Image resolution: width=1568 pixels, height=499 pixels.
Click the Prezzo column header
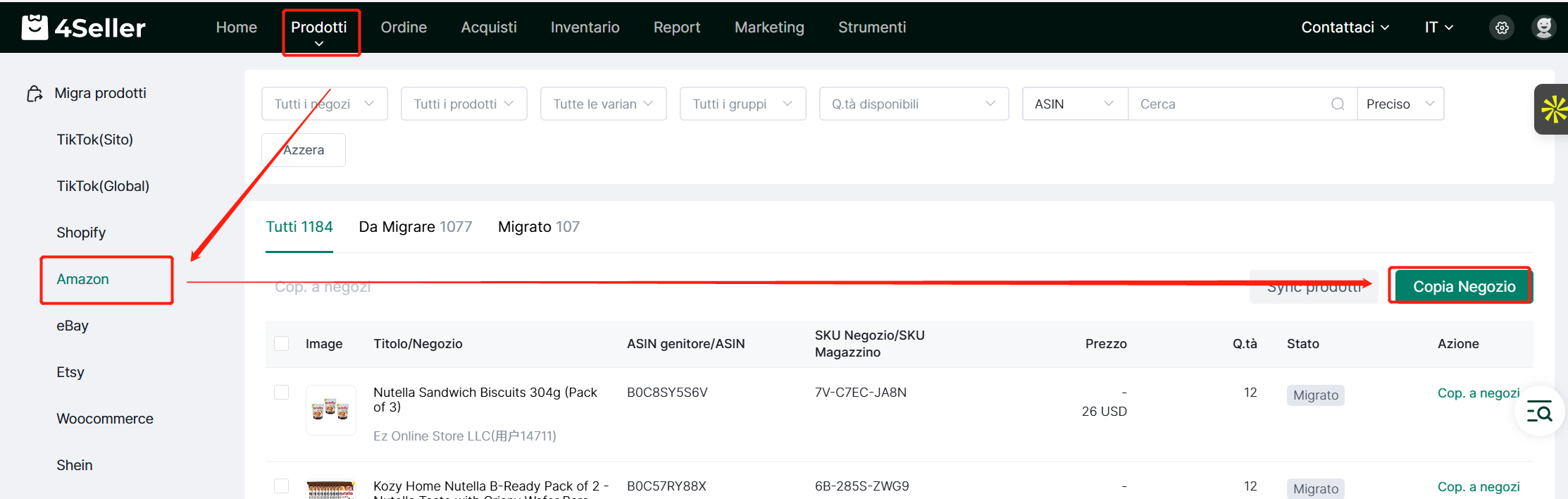pos(1106,344)
